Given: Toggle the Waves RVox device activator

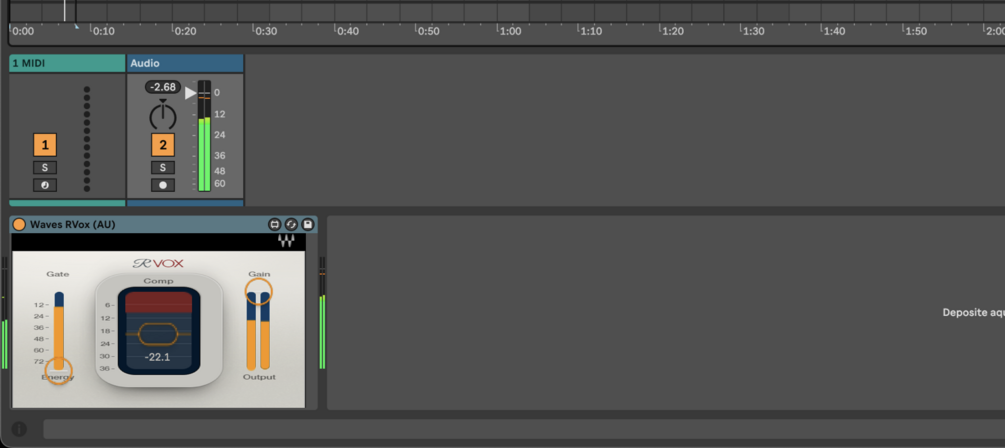Looking at the screenshot, I should tap(19, 224).
